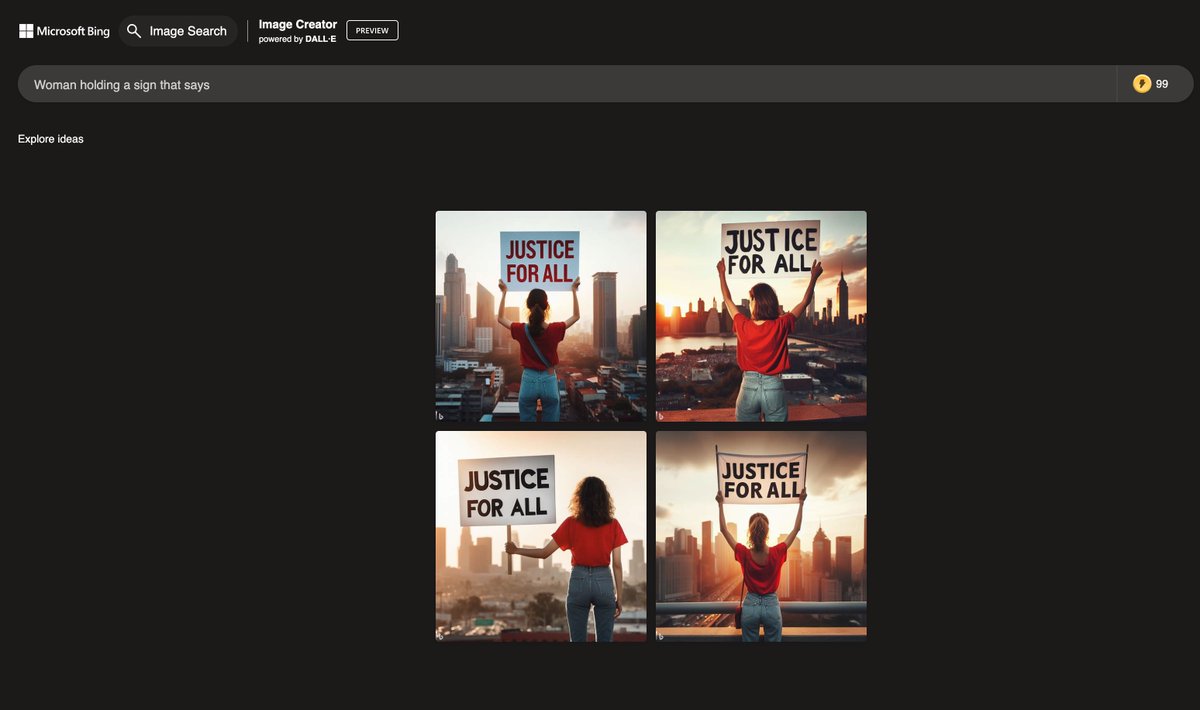This screenshot has height=710, width=1200.
Task: Click the Microsoft four-square logo
Action: click(26, 31)
